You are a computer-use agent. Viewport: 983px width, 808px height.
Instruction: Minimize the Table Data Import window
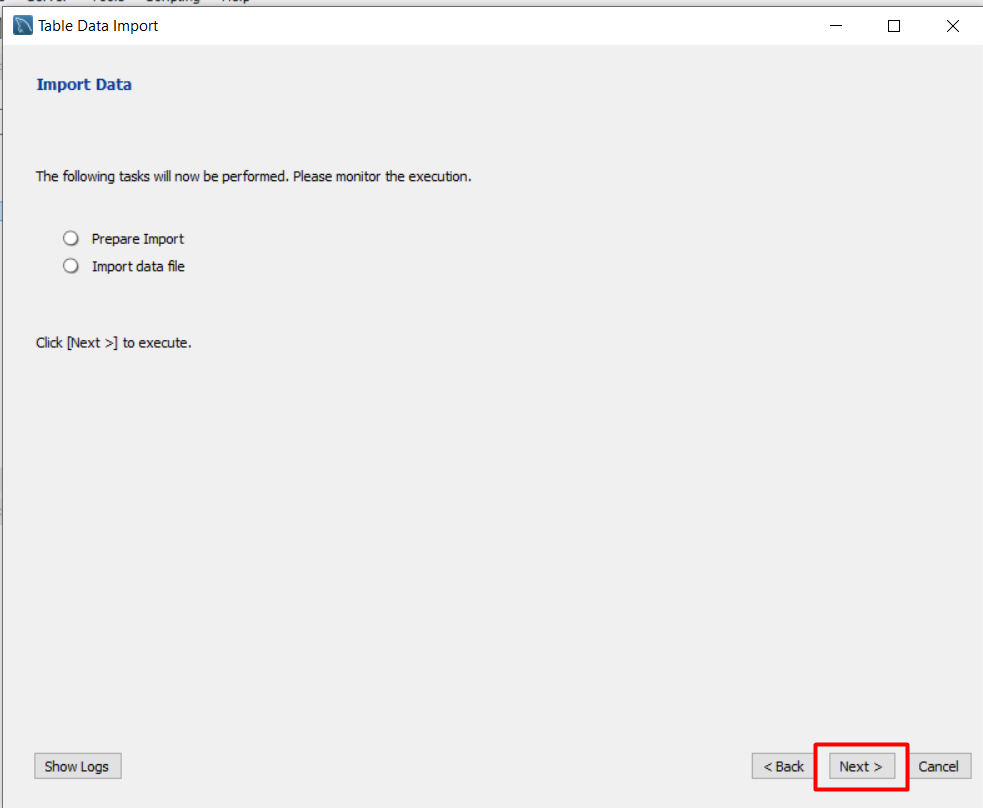tap(835, 26)
